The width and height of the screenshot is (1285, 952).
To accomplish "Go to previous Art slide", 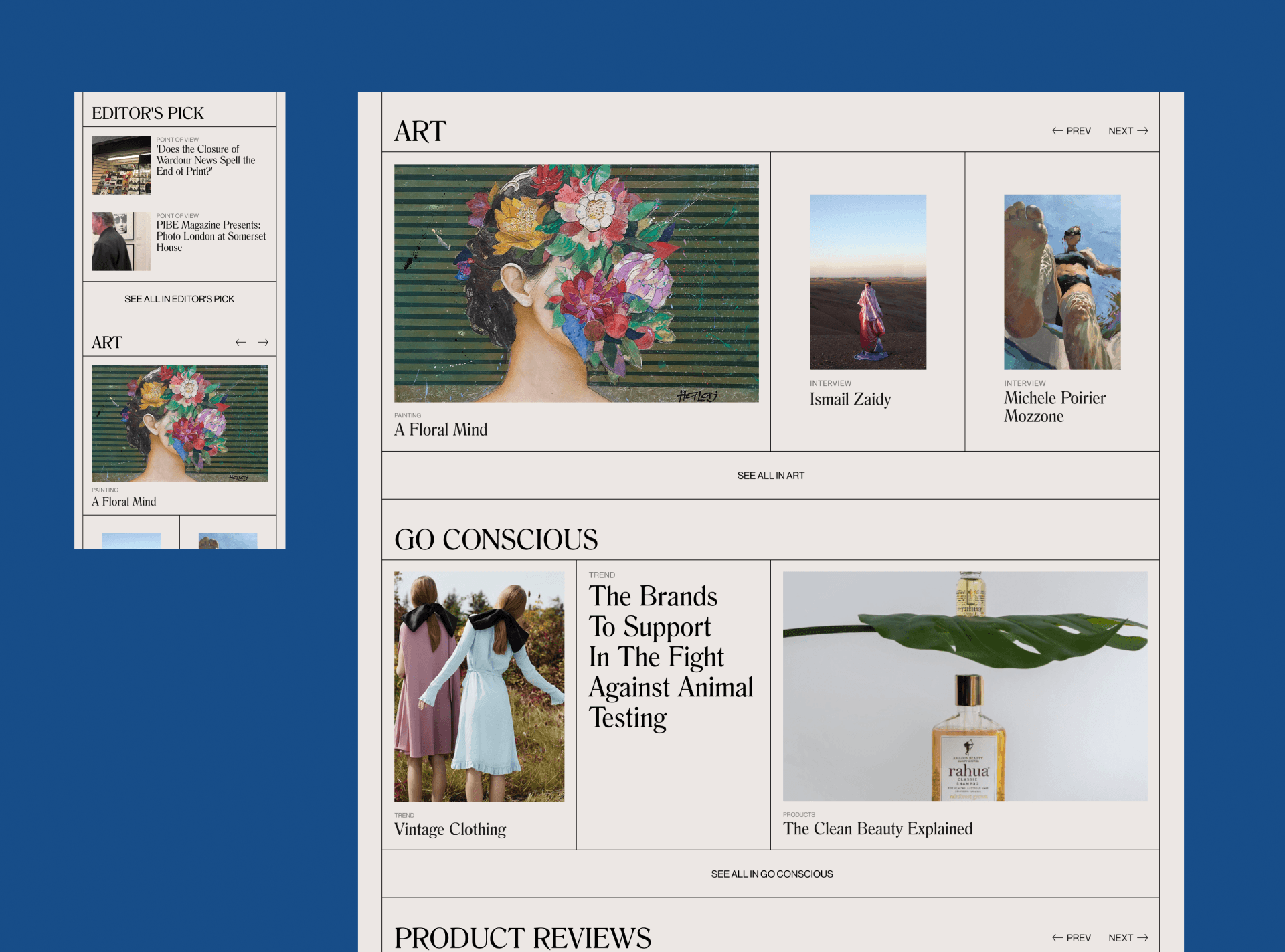I will tap(1071, 131).
